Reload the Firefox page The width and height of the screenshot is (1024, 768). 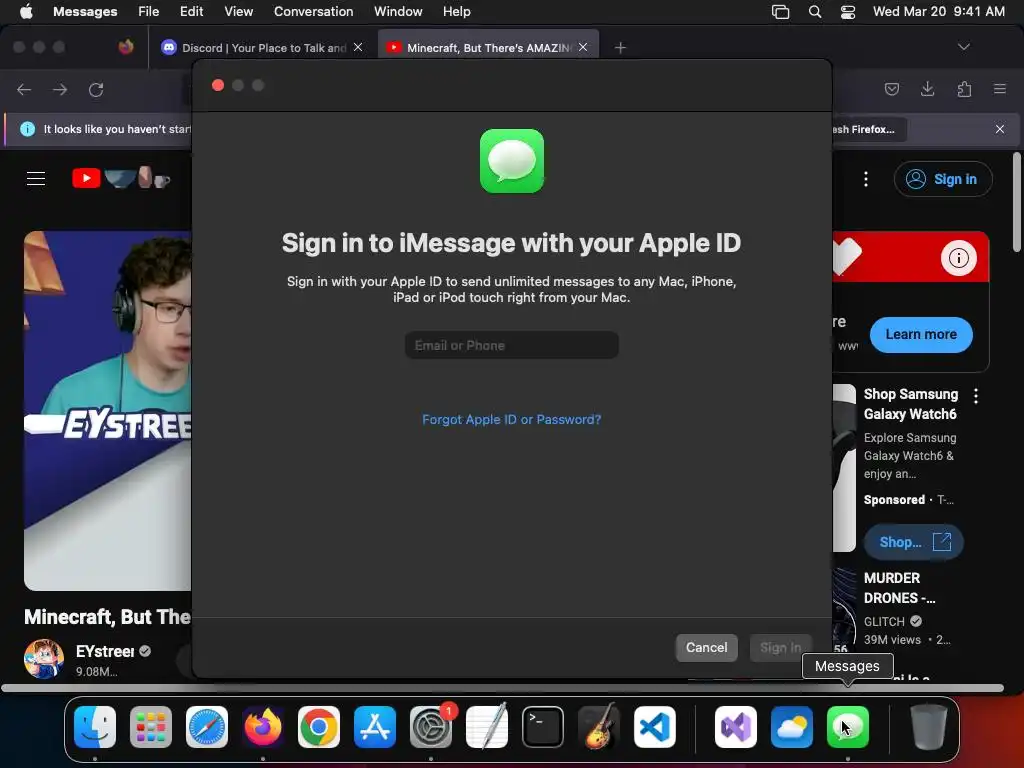[96, 89]
